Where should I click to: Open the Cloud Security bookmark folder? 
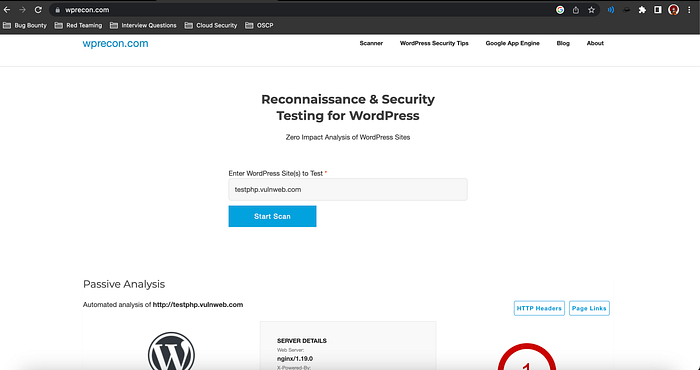(x=211, y=25)
